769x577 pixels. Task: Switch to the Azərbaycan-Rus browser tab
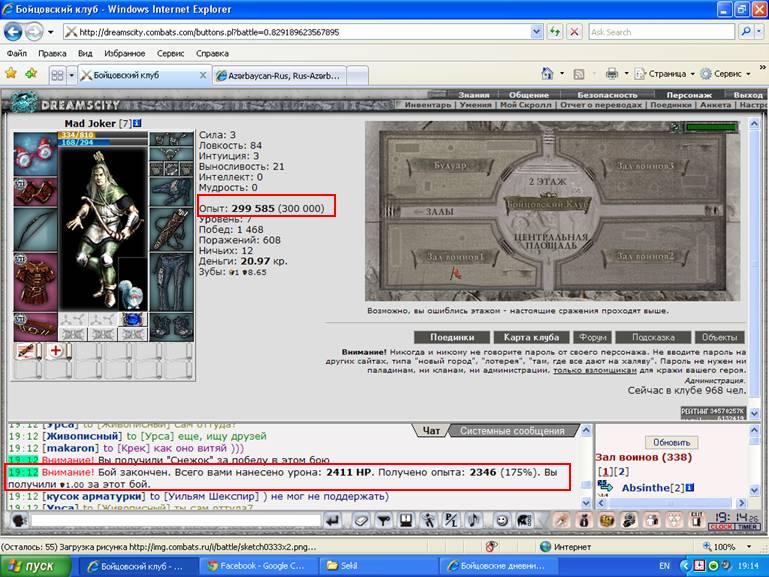(280, 75)
